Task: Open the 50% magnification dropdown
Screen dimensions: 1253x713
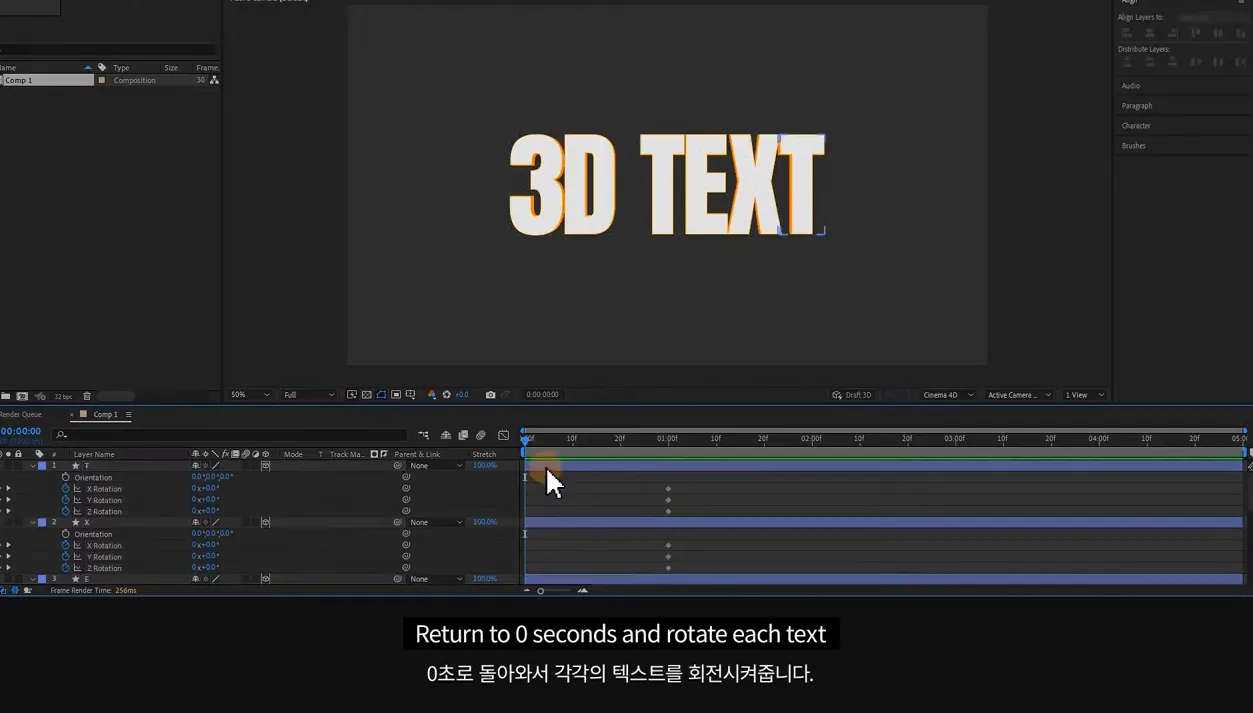Action: click(250, 395)
